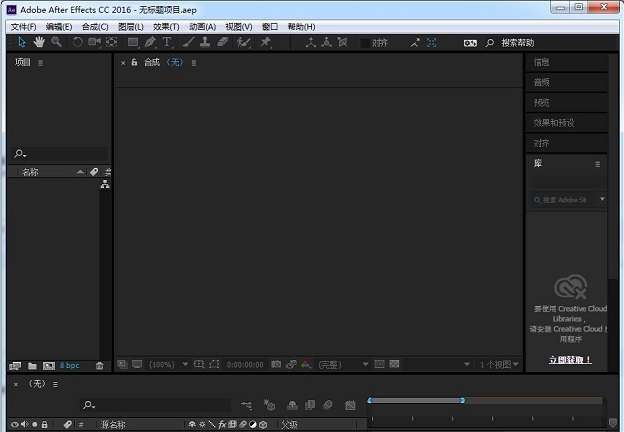624x432 pixels.
Task: Open the resolution (完整) dropdown
Action: click(343, 364)
